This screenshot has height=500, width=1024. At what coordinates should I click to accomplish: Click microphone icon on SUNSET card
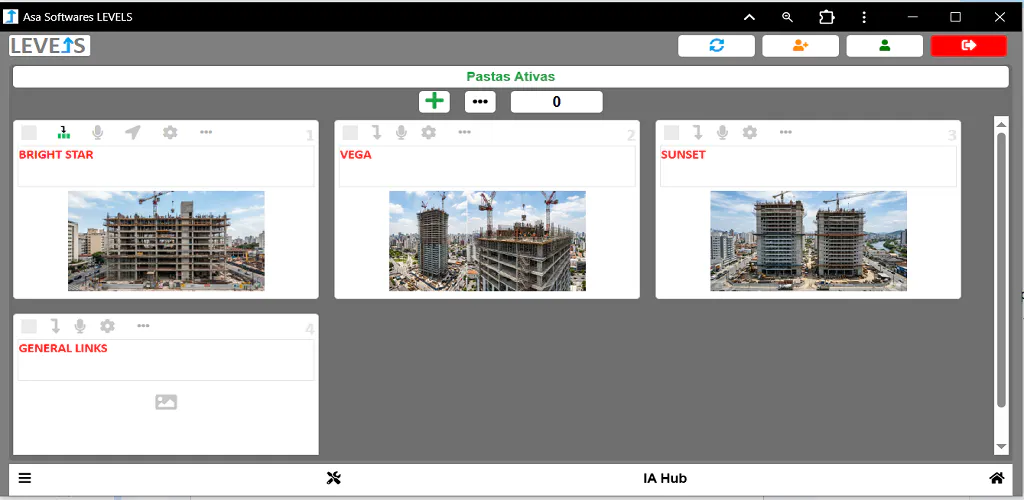722,133
